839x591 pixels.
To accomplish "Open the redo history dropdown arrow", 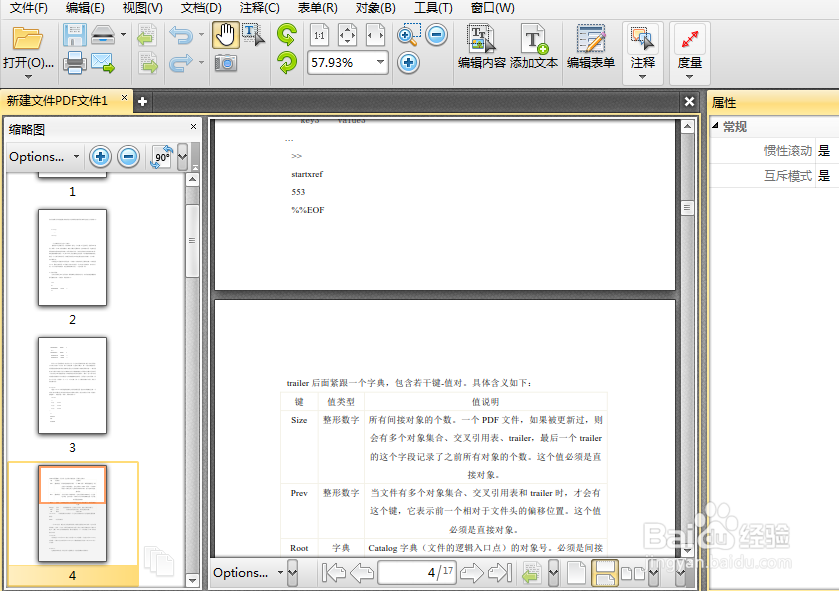I will click(x=201, y=63).
